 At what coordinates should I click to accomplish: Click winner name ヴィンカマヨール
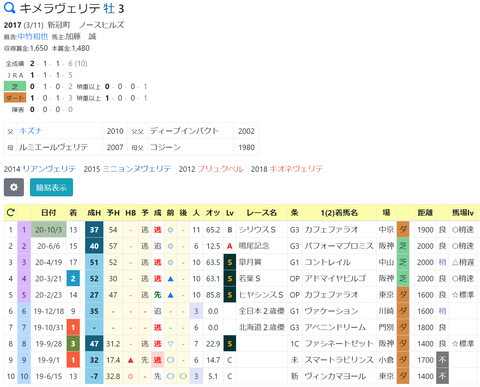point(335,376)
